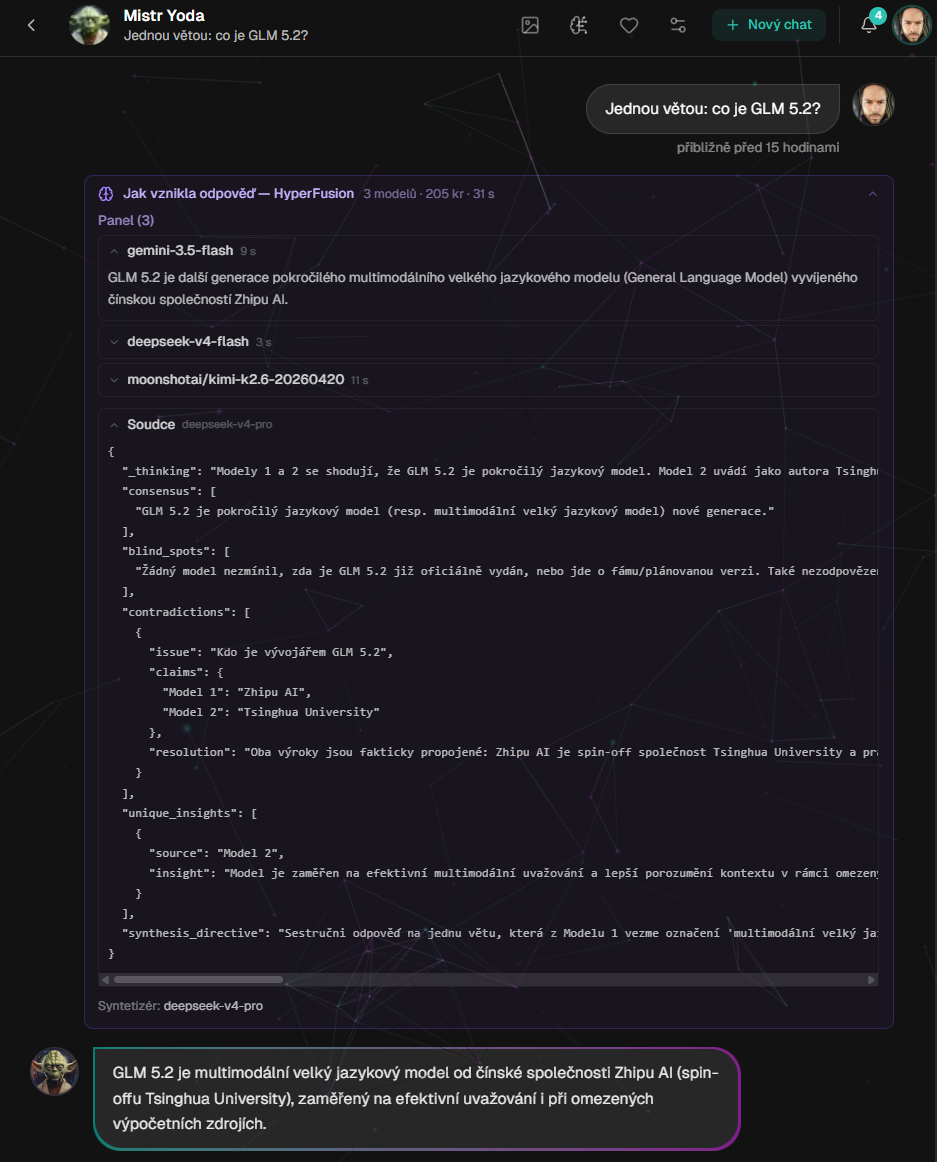This screenshot has height=1162, width=937.
Task: Click the scrollbar right arrow under JSON
Action: [x=872, y=980]
